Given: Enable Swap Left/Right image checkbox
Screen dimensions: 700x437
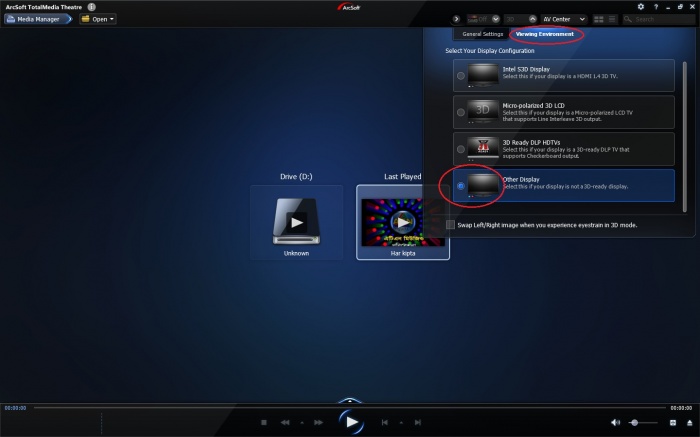Looking at the screenshot, I should pyautogui.click(x=450, y=225).
